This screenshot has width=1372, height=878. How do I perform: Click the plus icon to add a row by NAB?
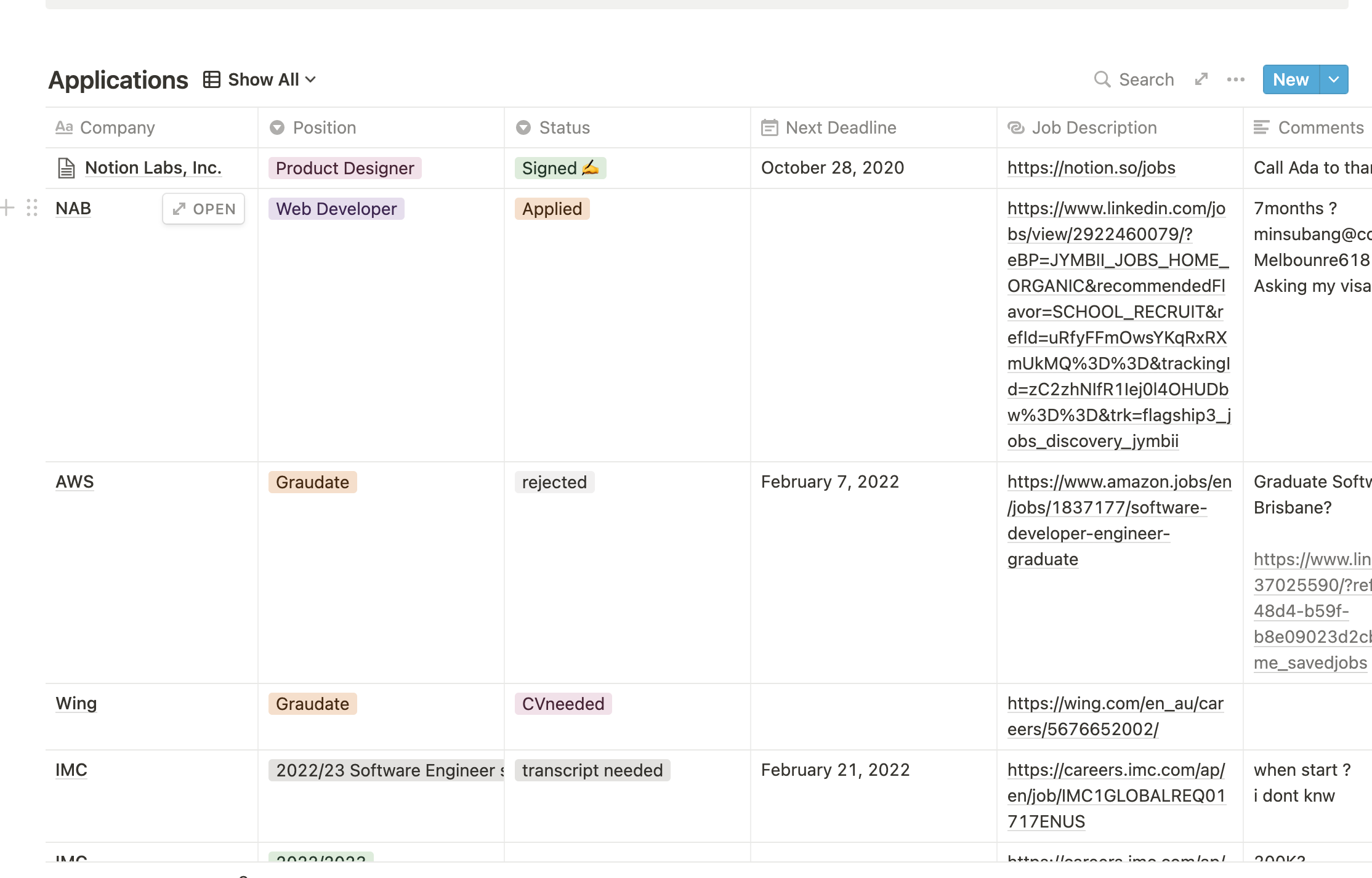click(7, 208)
